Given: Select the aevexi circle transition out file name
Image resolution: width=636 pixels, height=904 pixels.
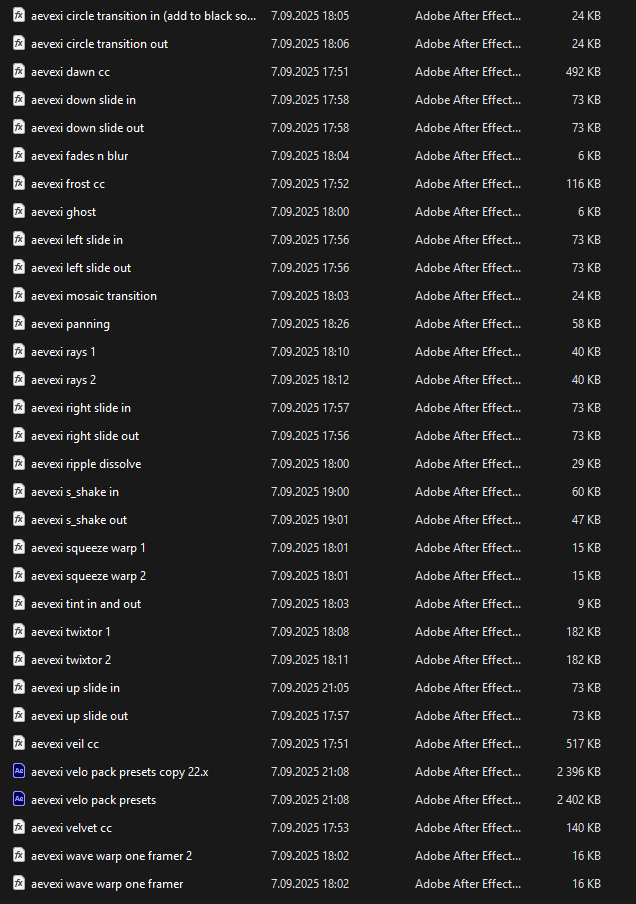Looking at the screenshot, I should click(99, 44).
